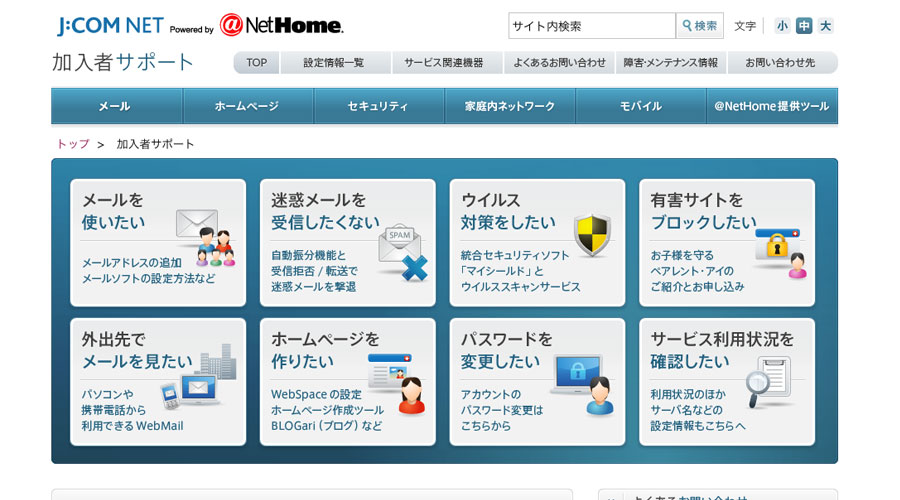Screen dimensions: 900x500
Task: Click the laptop padlock password icon
Action: click(x=583, y=384)
